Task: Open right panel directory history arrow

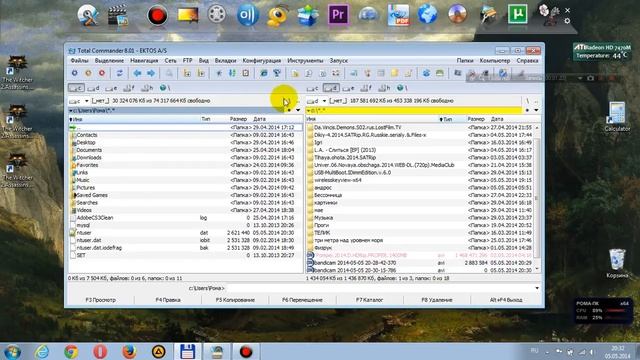Action: coord(536,110)
